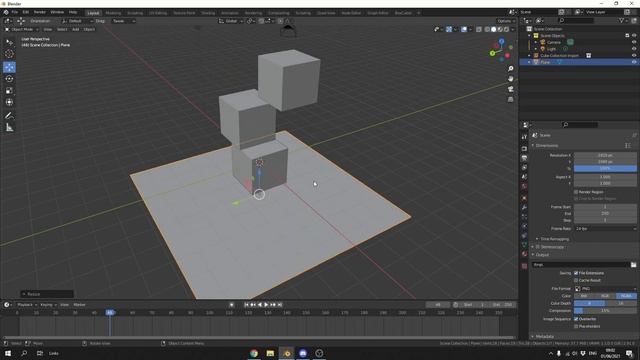Open the Tool properties tab
Viewport: 640px width, 360px height.
tap(524, 137)
